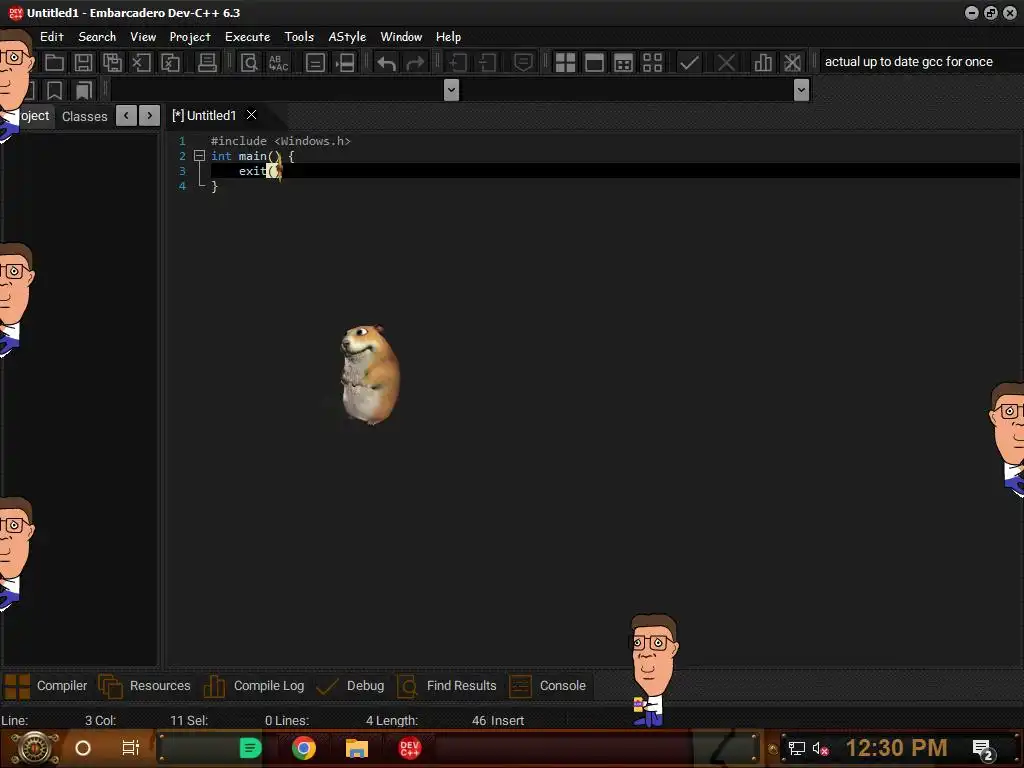
Task: Open the Compile Log bottom tab
Action: [x=254, y=686]
